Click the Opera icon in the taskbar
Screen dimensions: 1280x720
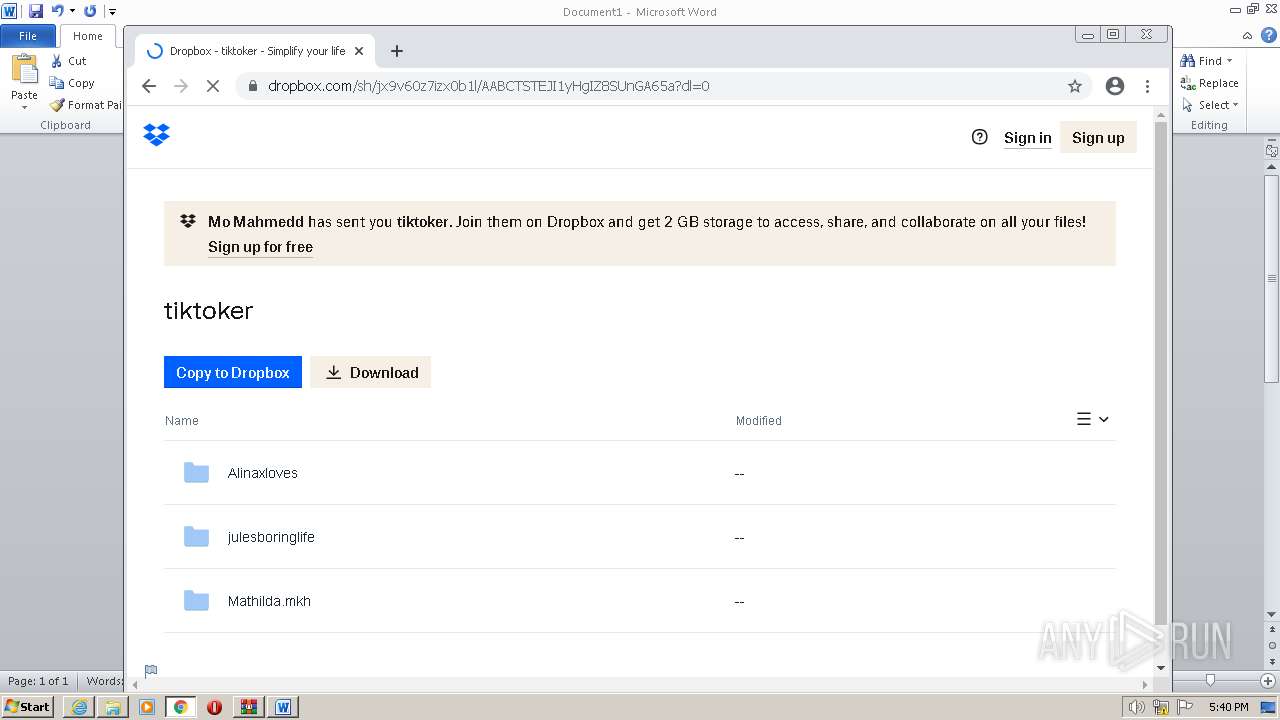215,707
